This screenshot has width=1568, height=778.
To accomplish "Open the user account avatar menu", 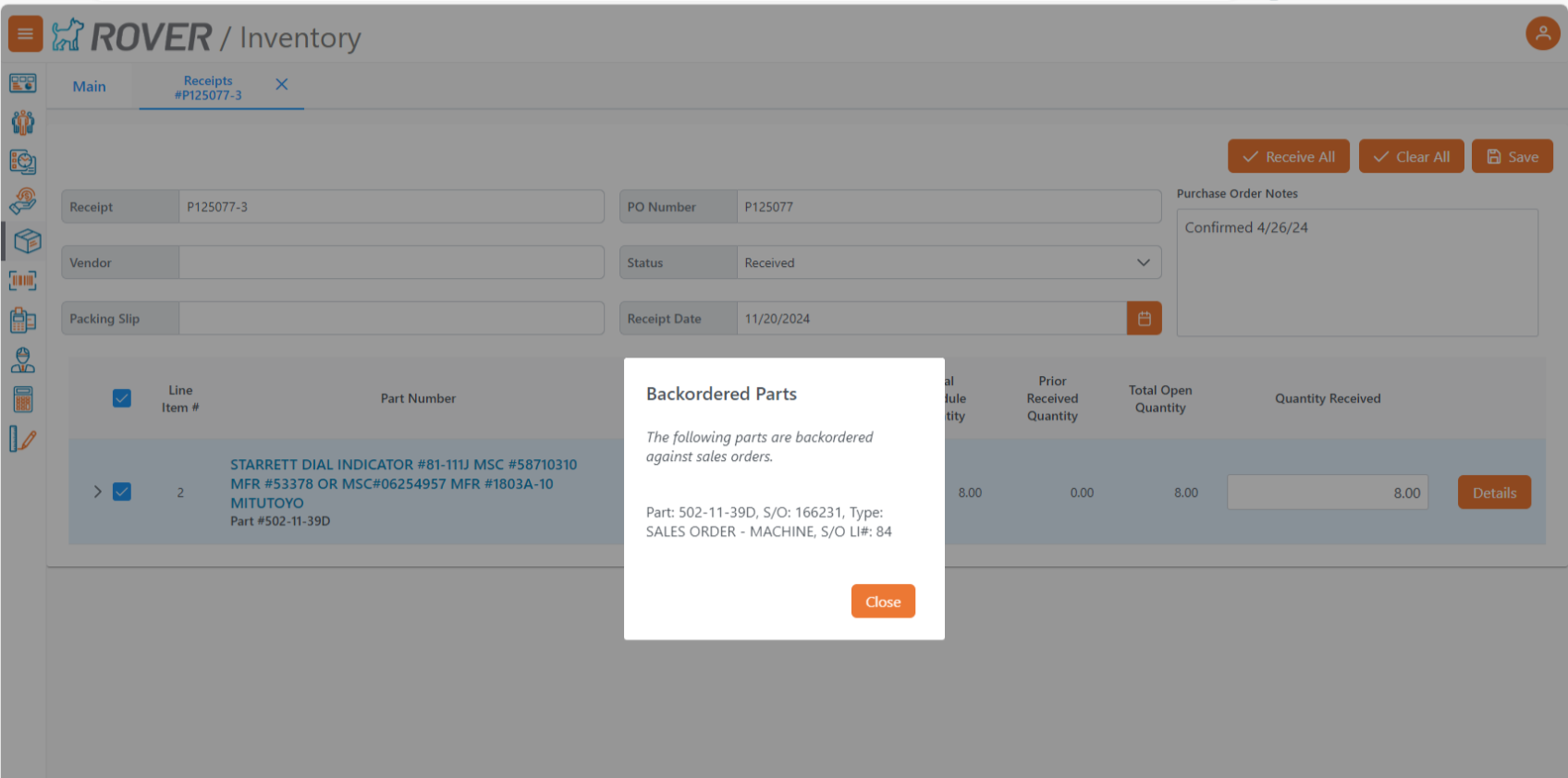I will point(1542,33).
